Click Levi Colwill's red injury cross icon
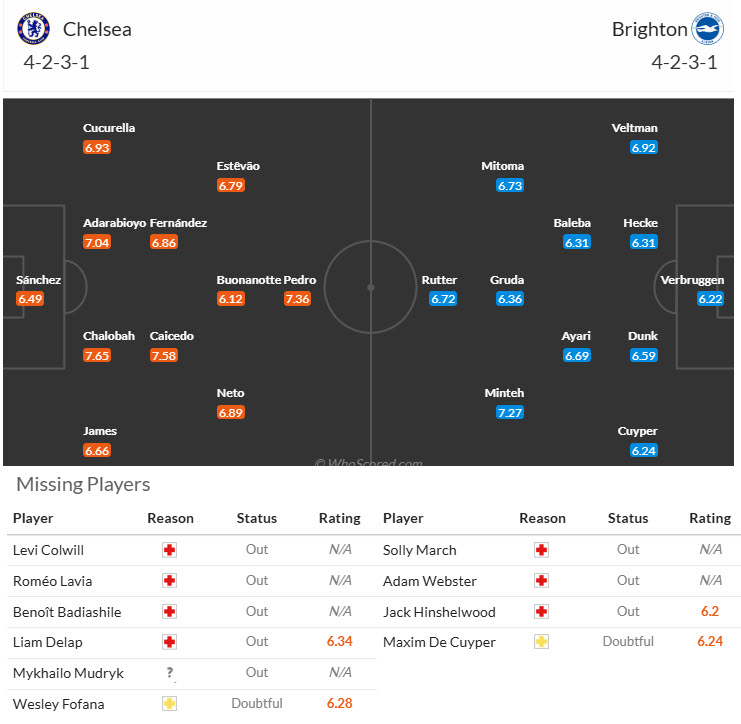 click(170, 550)
